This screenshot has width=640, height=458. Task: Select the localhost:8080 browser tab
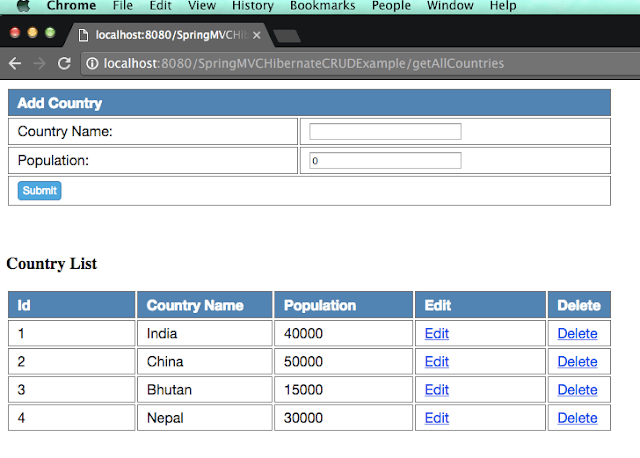[x=165, y=35]
